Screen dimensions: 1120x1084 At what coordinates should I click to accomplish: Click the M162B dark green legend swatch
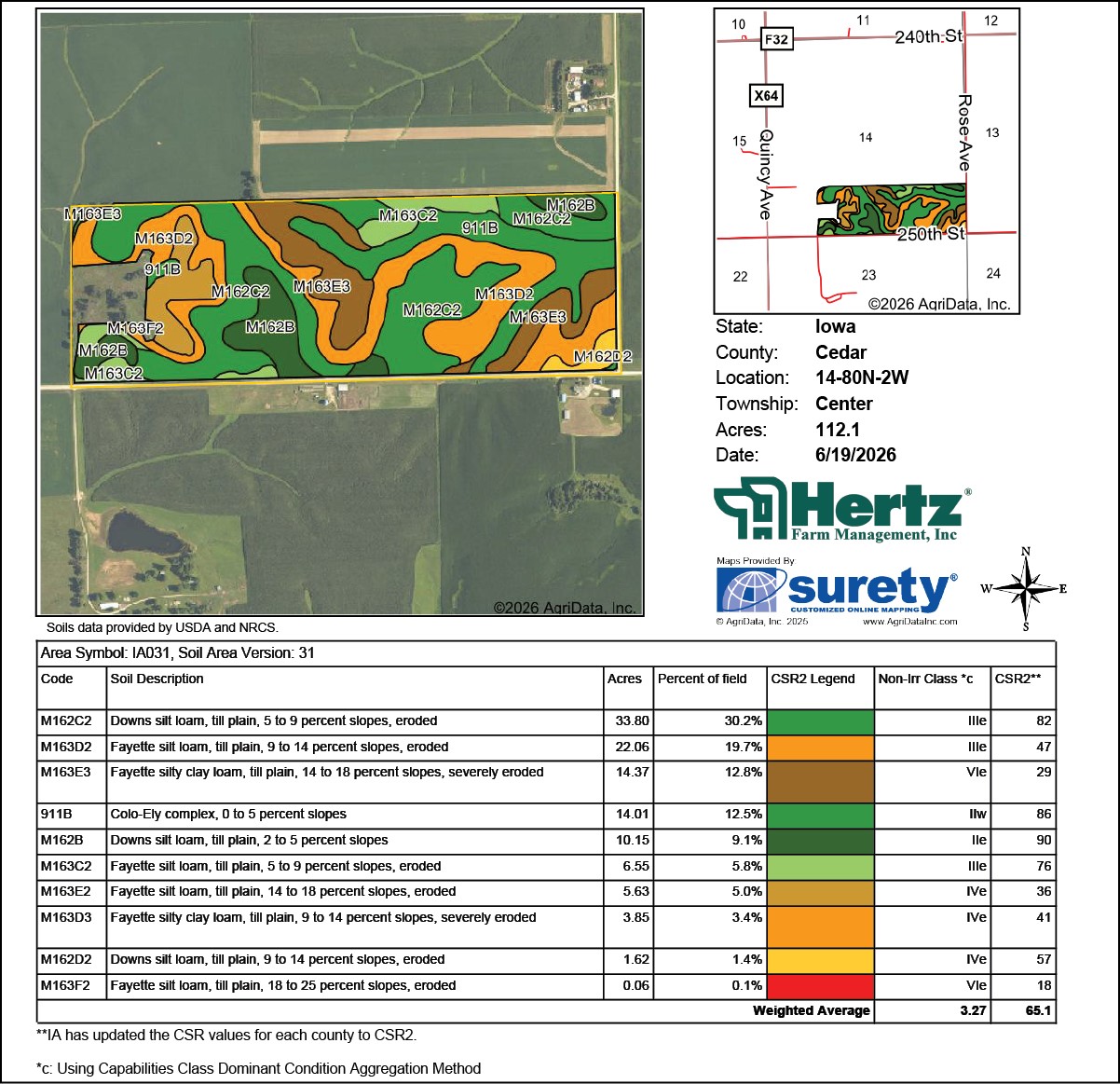(821, 841)
